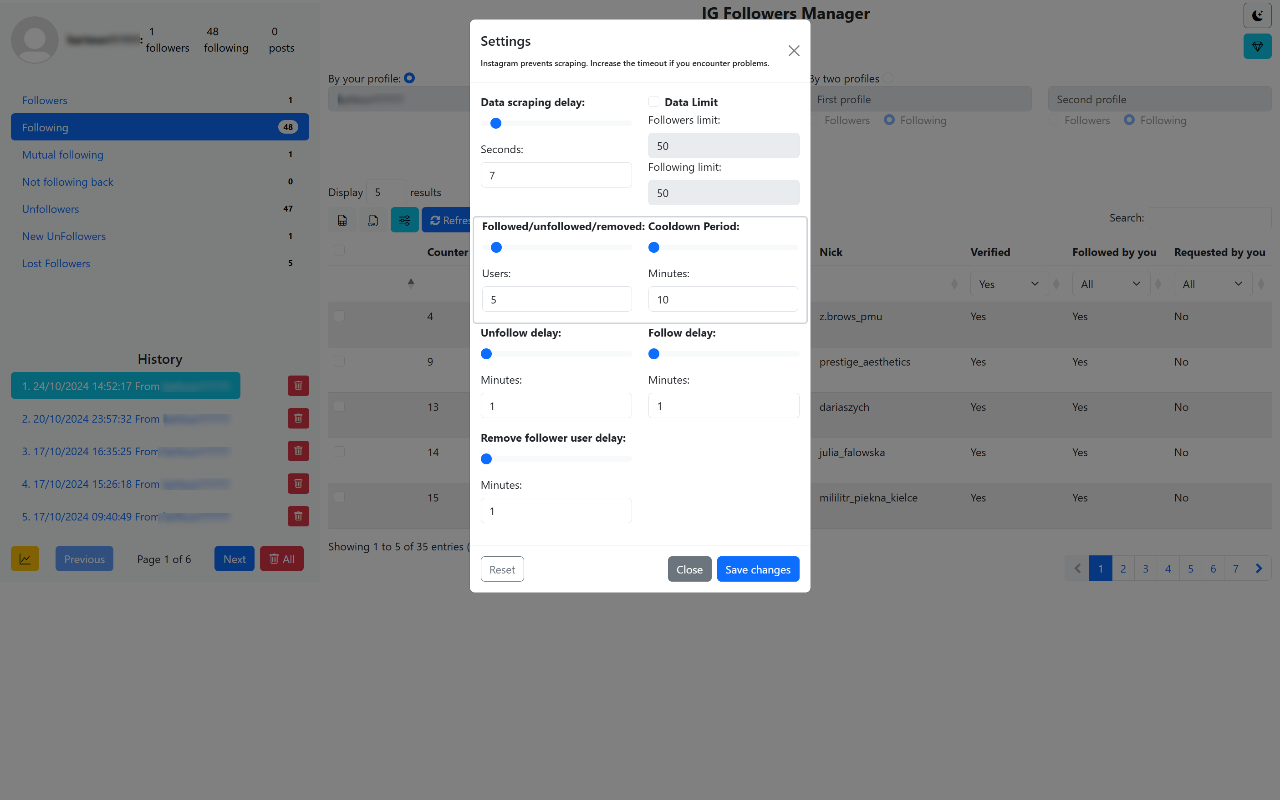Viewport: 1280px width, 800px height.
Task: Toggle dark mode with the moon icon
Action: click(1257, 15)
